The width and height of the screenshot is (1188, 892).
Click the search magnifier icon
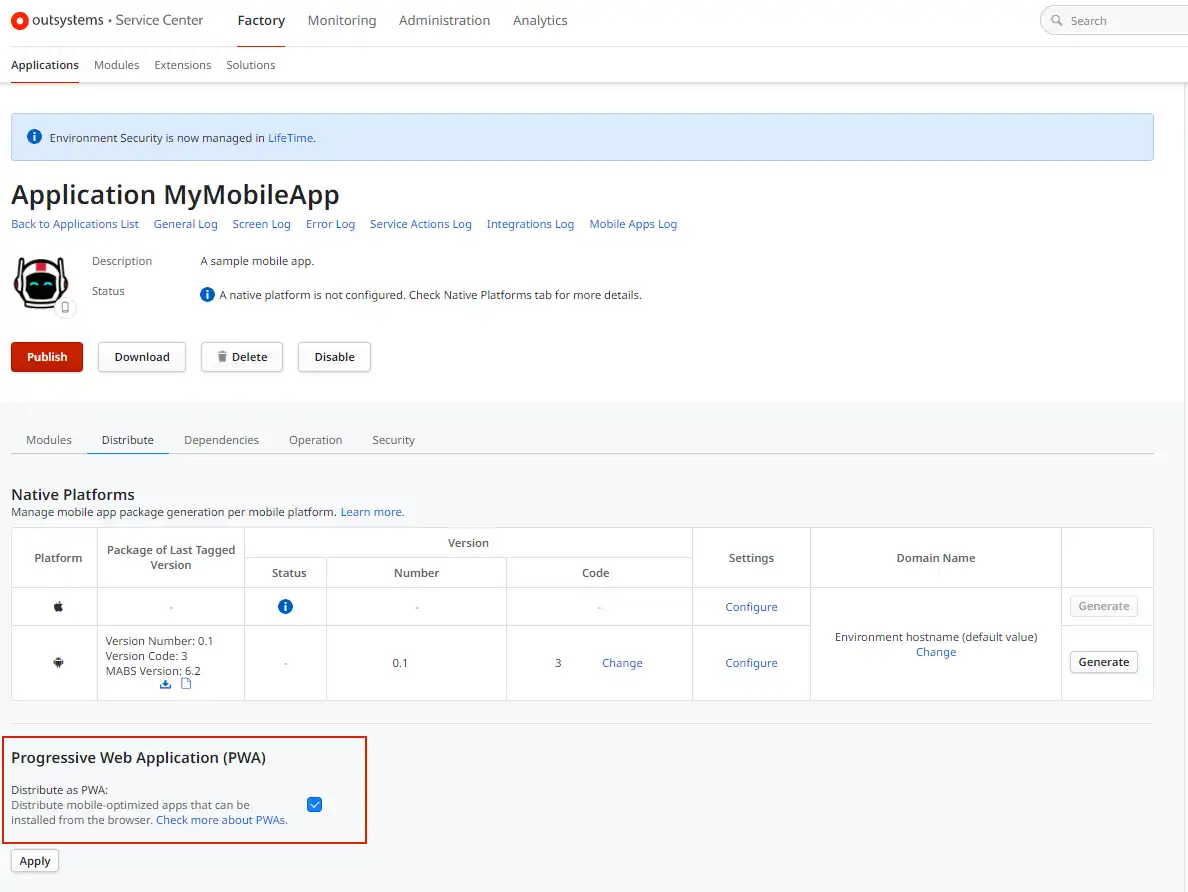tap(1057, 20)
